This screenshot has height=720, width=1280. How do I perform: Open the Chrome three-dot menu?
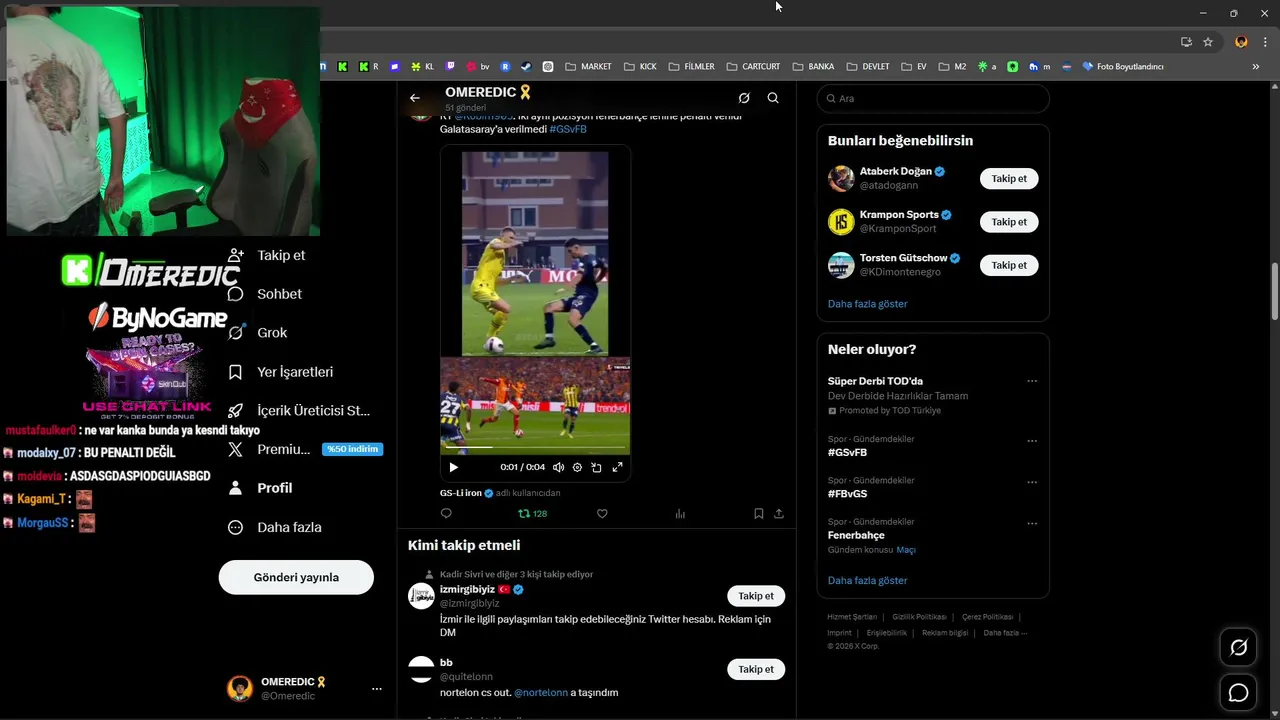1266,42
